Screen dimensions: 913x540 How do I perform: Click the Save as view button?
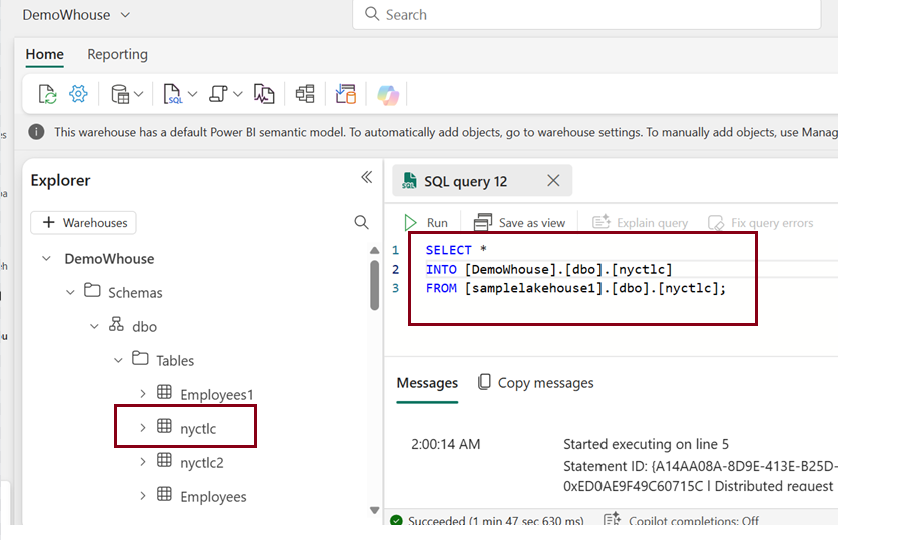point(519,222)
